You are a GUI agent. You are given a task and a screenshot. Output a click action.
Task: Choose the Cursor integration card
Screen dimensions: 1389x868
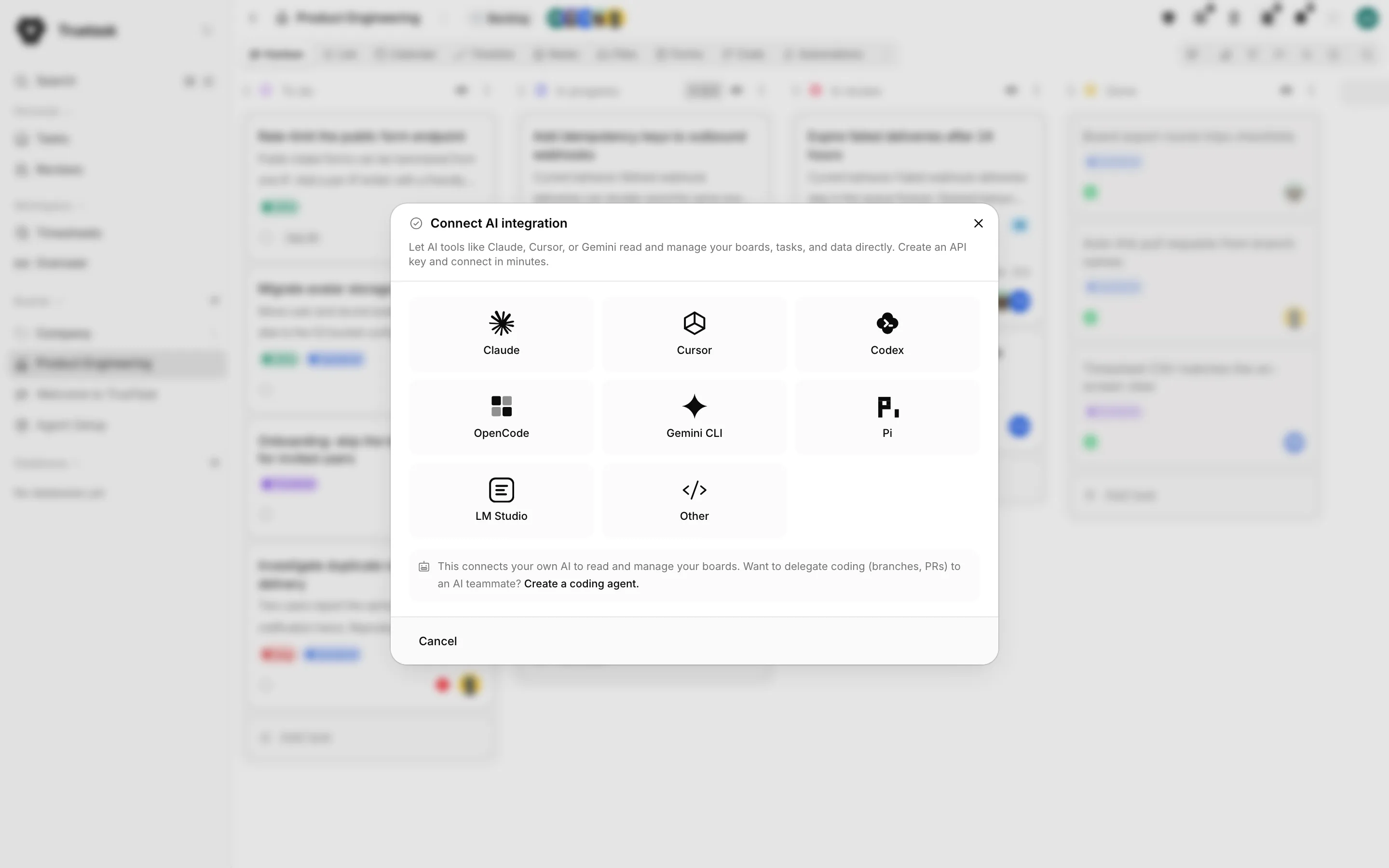694,334
